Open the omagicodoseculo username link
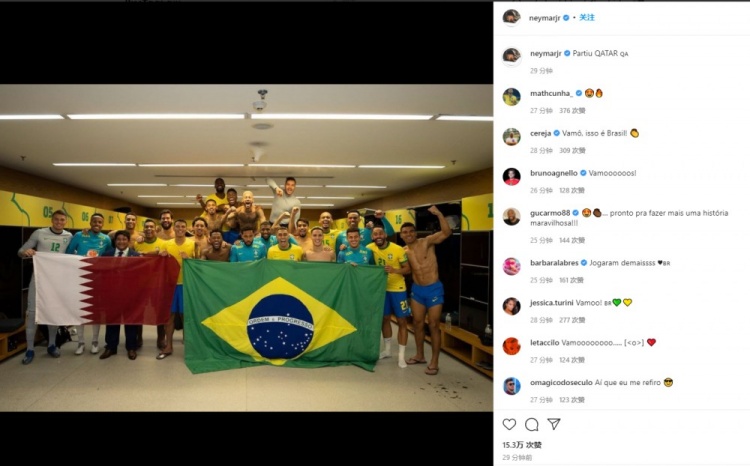 pos(561,383)
